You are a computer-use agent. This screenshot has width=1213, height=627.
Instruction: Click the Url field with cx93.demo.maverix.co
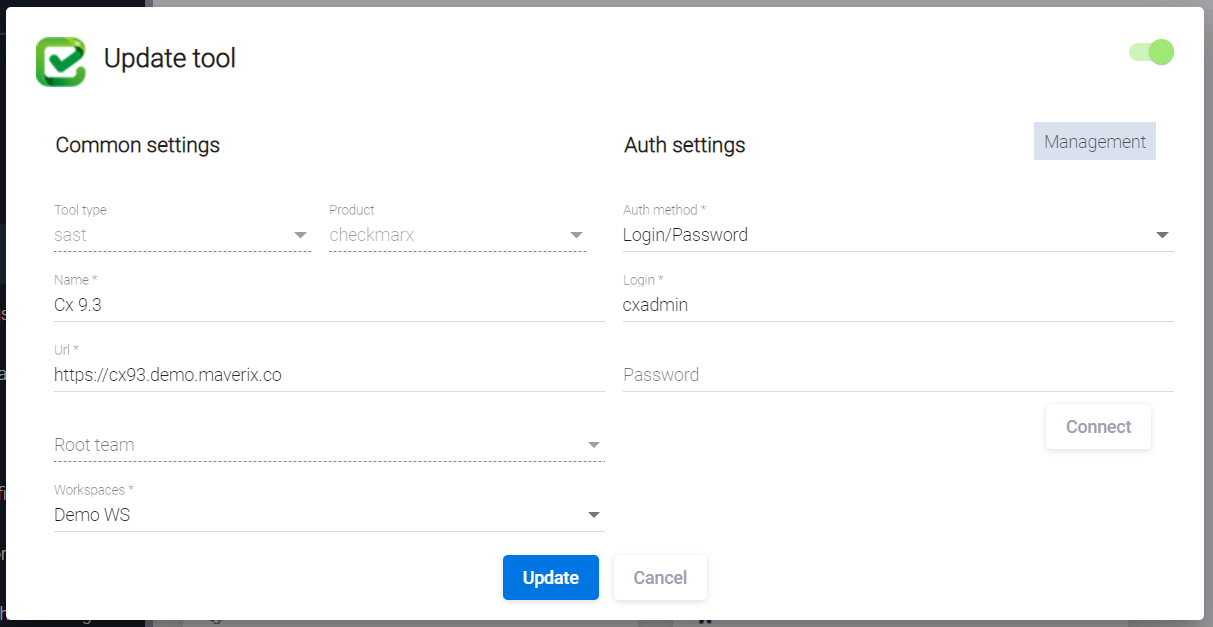tap(328, 375)
